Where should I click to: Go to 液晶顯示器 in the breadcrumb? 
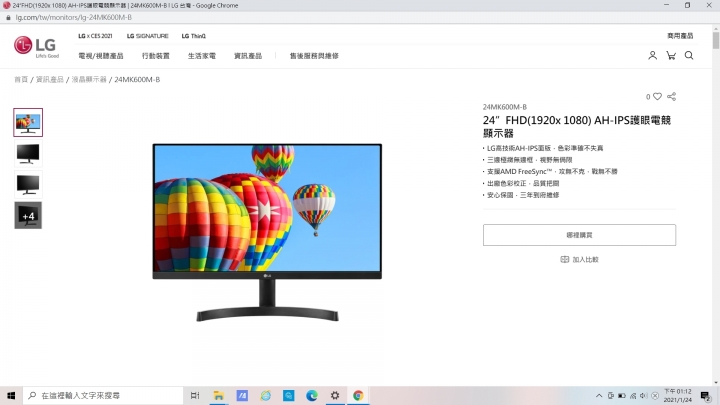pos(89,79)
